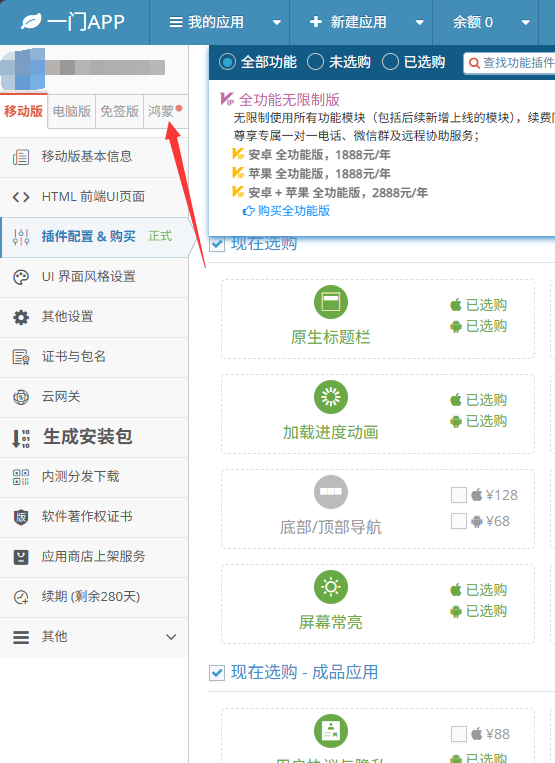The height and width of the screenshot is (763, 555).
Task: Switch to the 电脑版 tab
Action: pyautogui.click(x=72, y=111)
